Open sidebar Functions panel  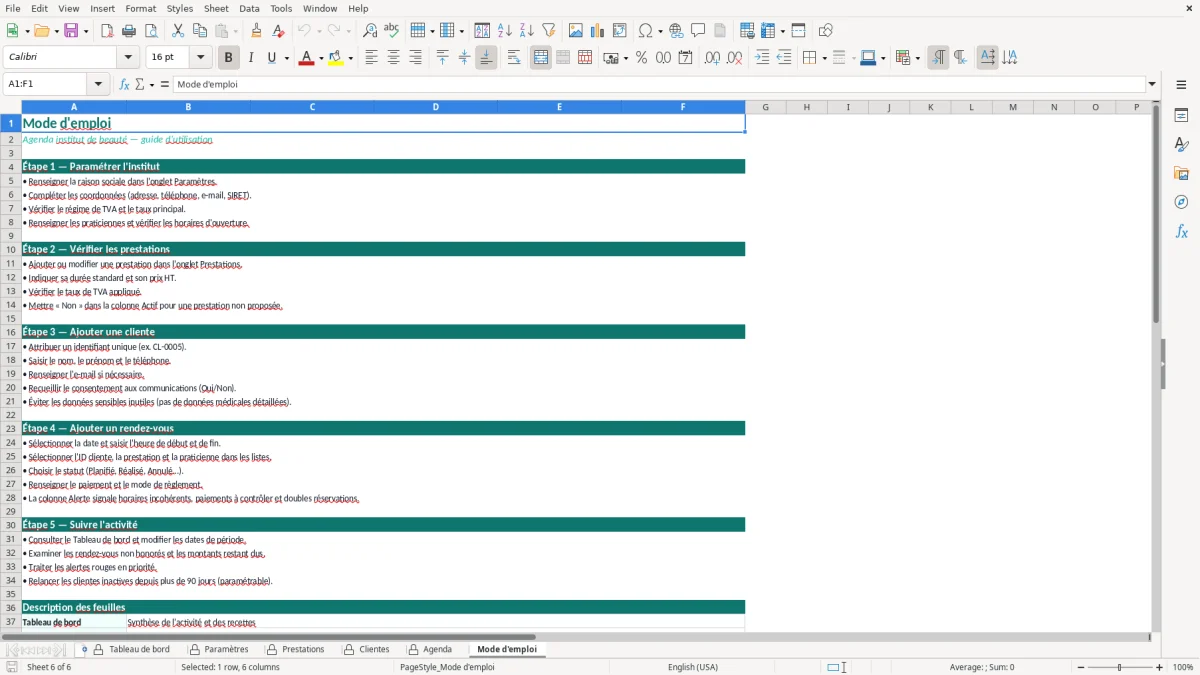(x=1181, y=231)
